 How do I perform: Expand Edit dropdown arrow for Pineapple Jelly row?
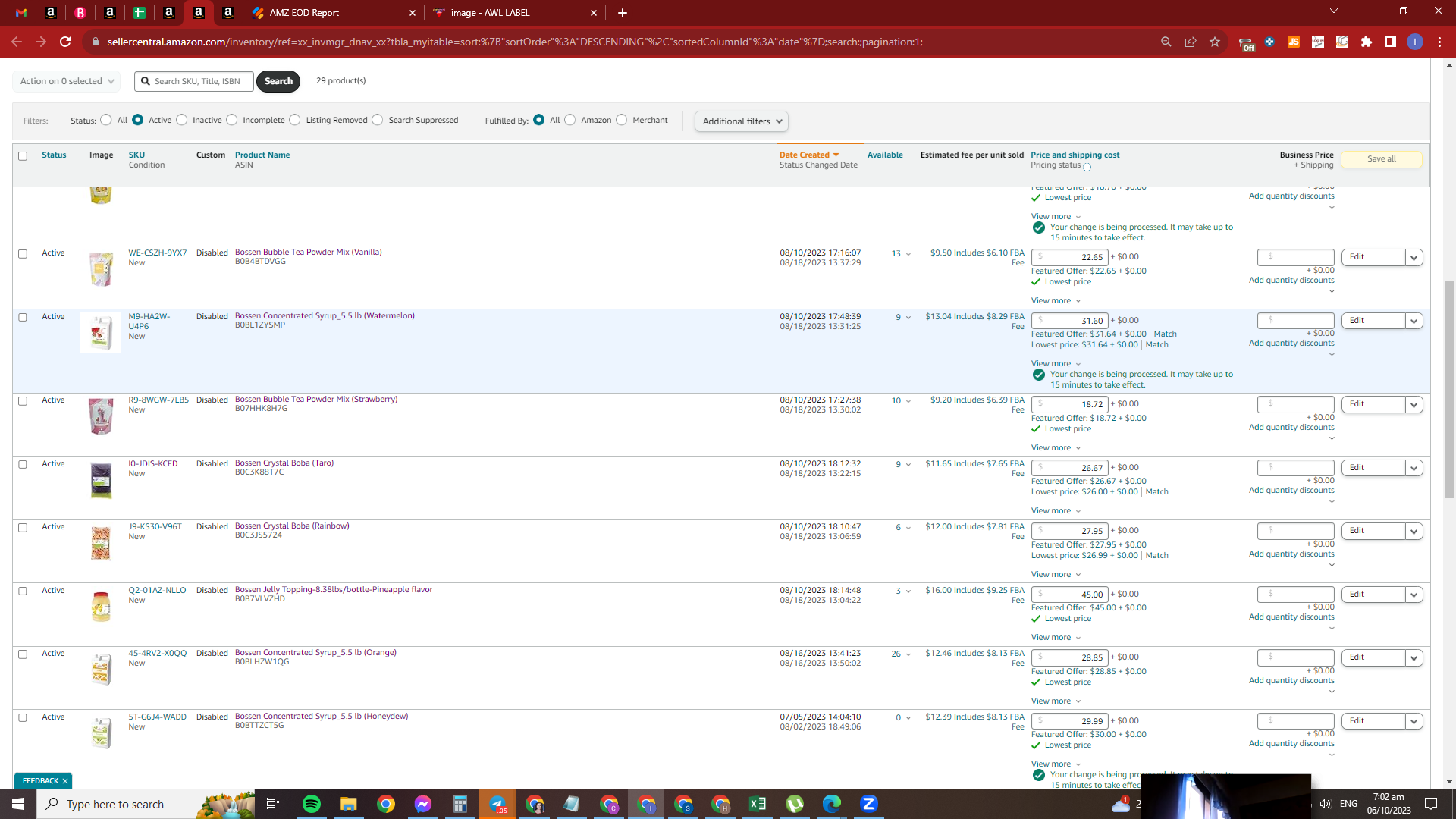[1414, 595]
